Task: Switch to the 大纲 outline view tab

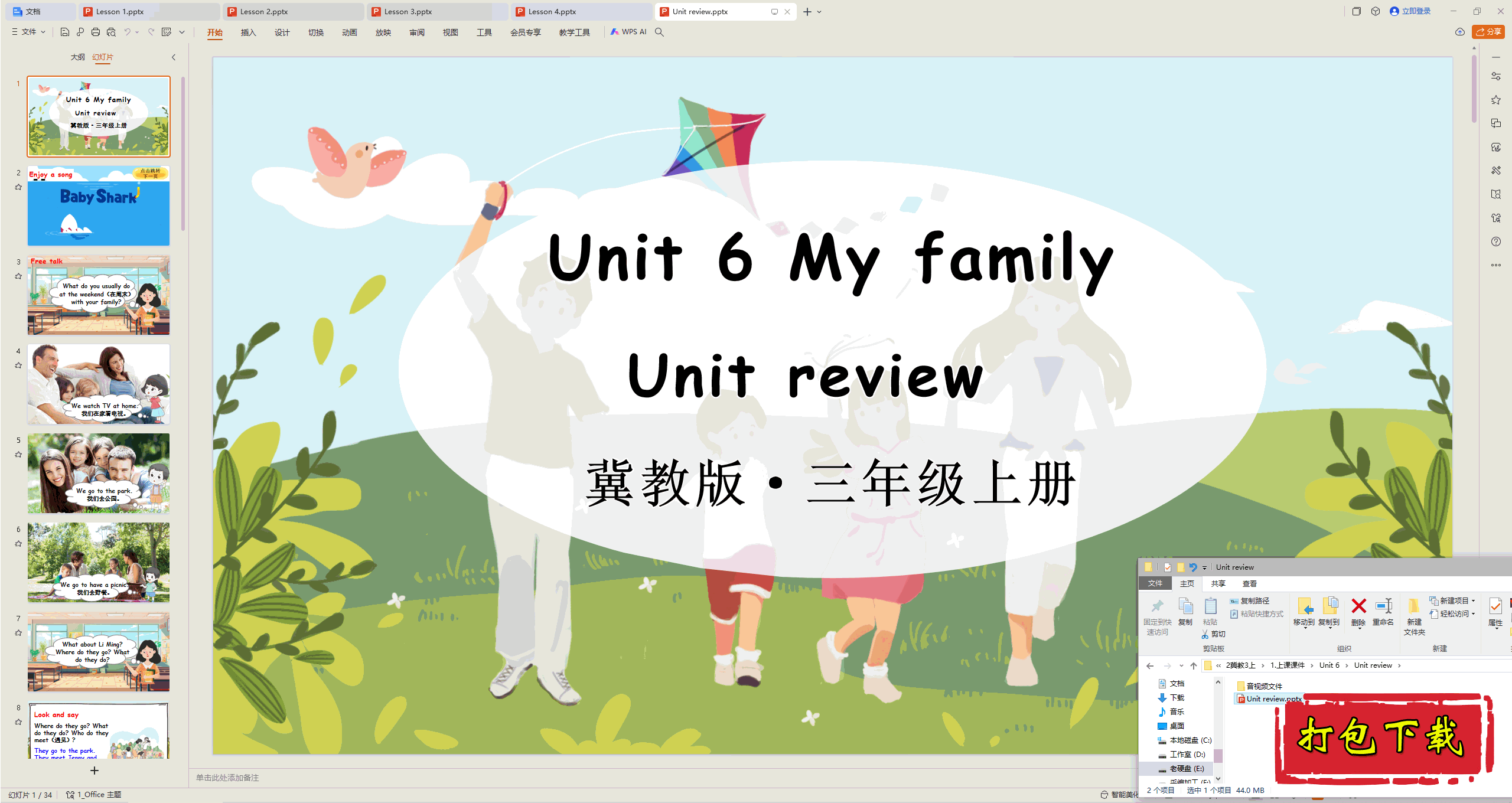Action: coord(77,57)
